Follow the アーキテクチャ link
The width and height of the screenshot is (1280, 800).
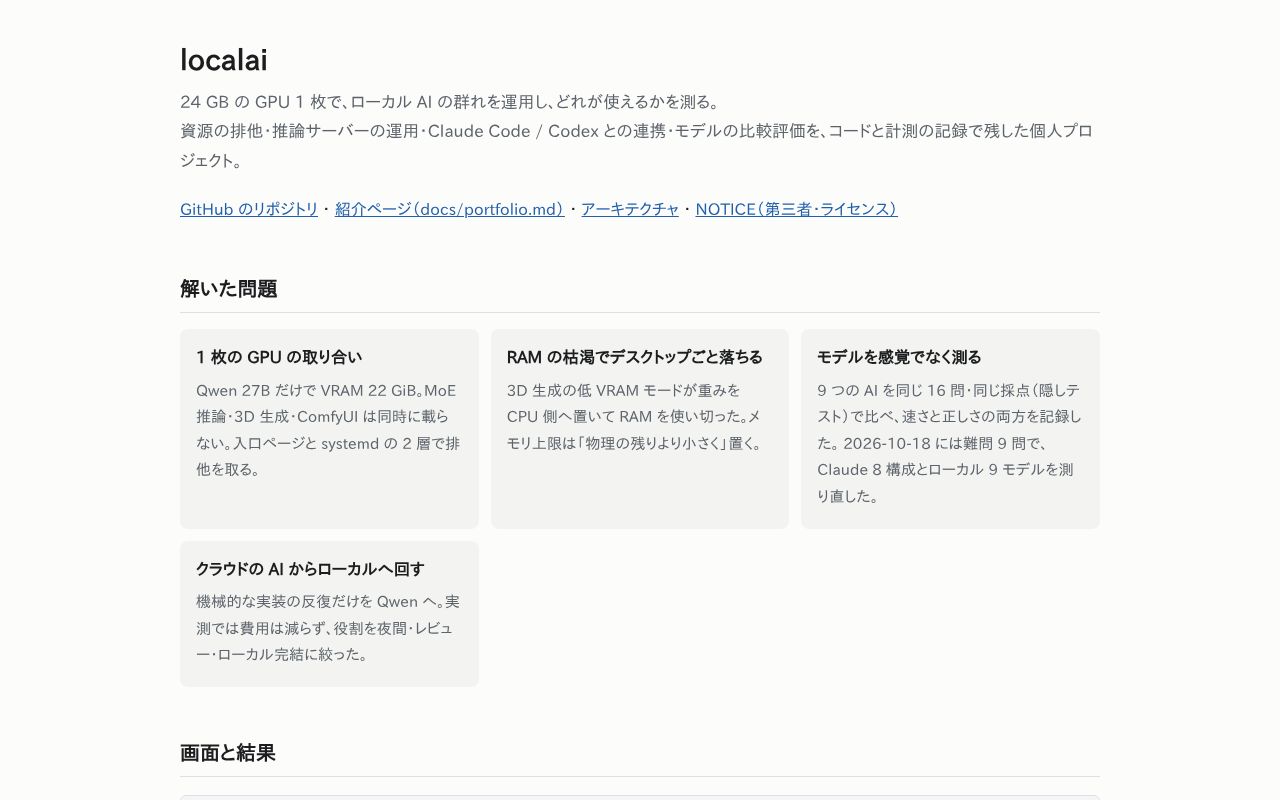click(x=630, y=209)
